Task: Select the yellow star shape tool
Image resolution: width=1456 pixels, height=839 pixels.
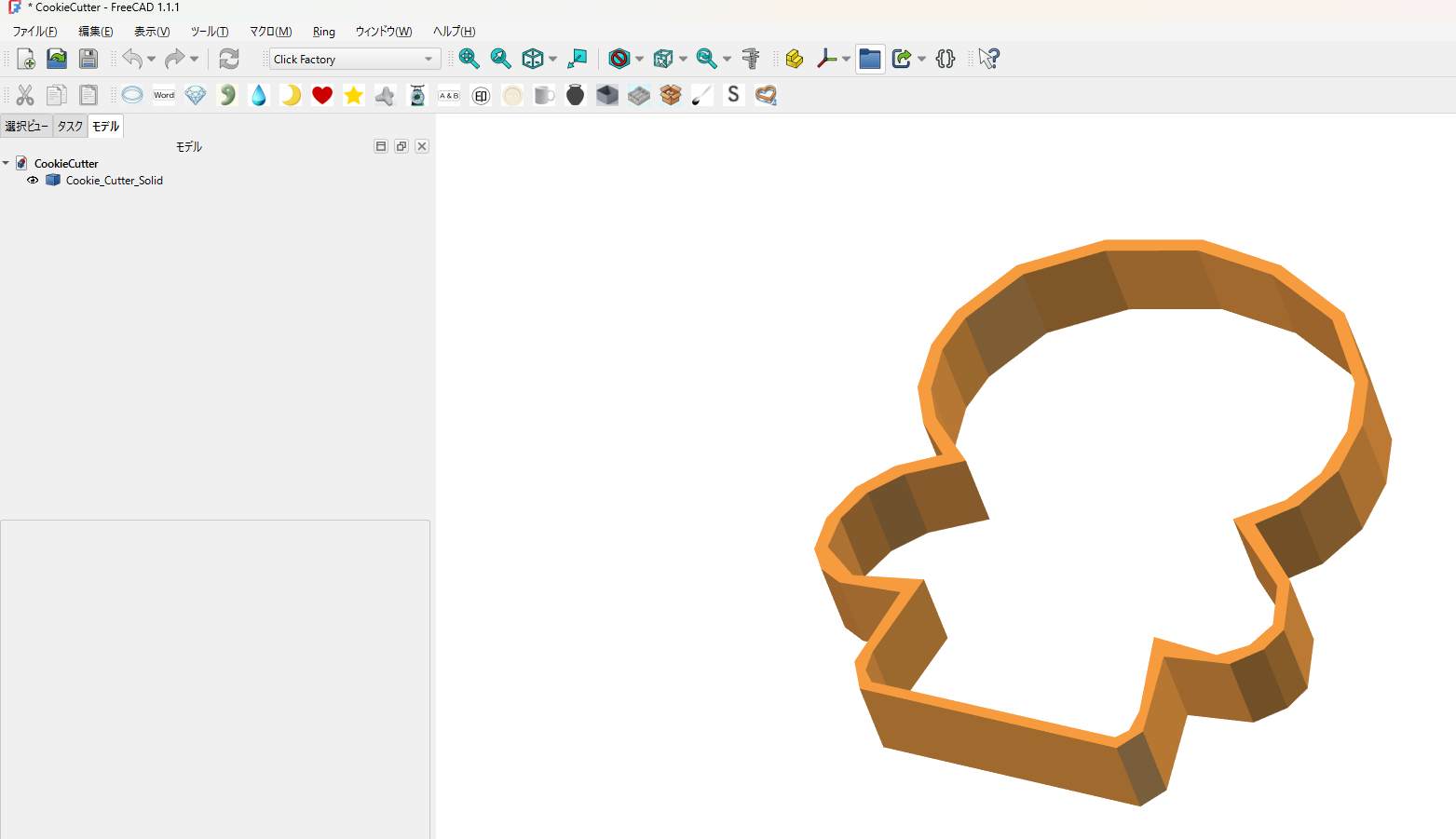Action: [354, 95]
